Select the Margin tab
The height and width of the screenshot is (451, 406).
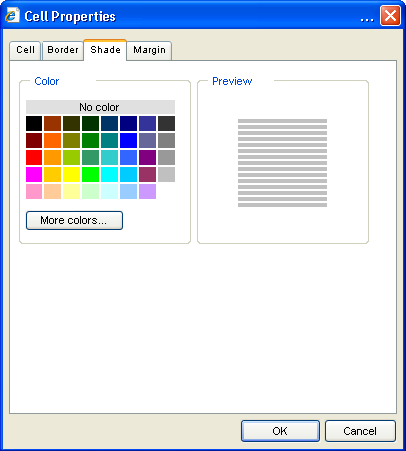click(149, 50)
